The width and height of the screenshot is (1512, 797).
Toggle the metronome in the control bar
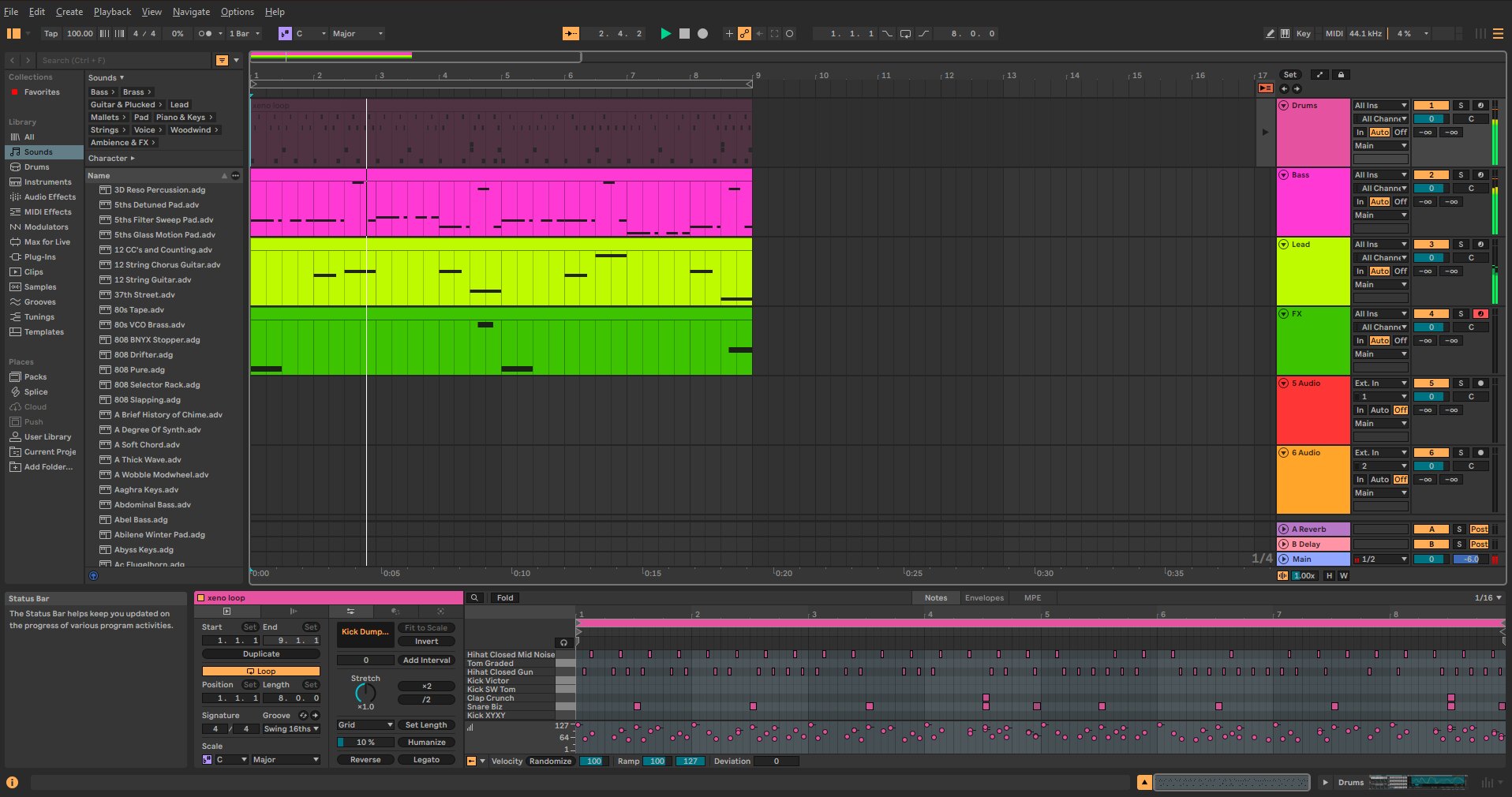tap(205, 34)
